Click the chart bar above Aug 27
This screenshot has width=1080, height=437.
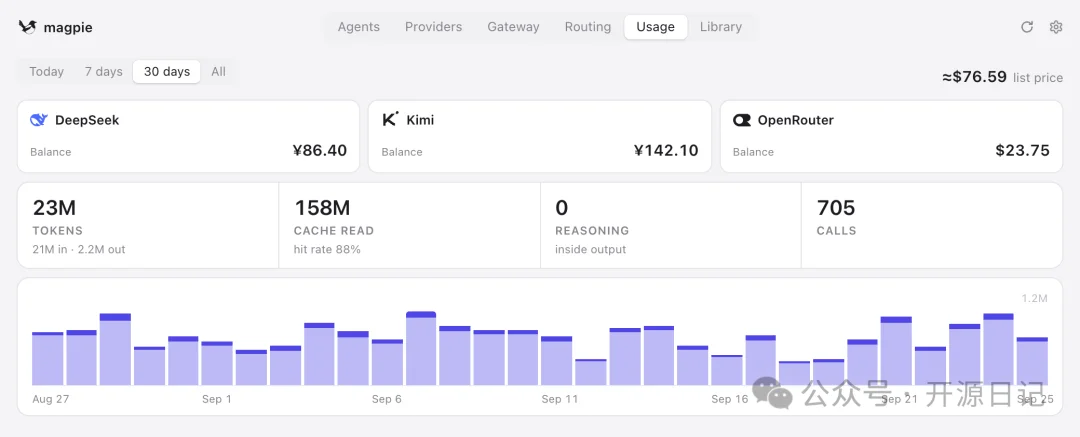click(48, 358)
